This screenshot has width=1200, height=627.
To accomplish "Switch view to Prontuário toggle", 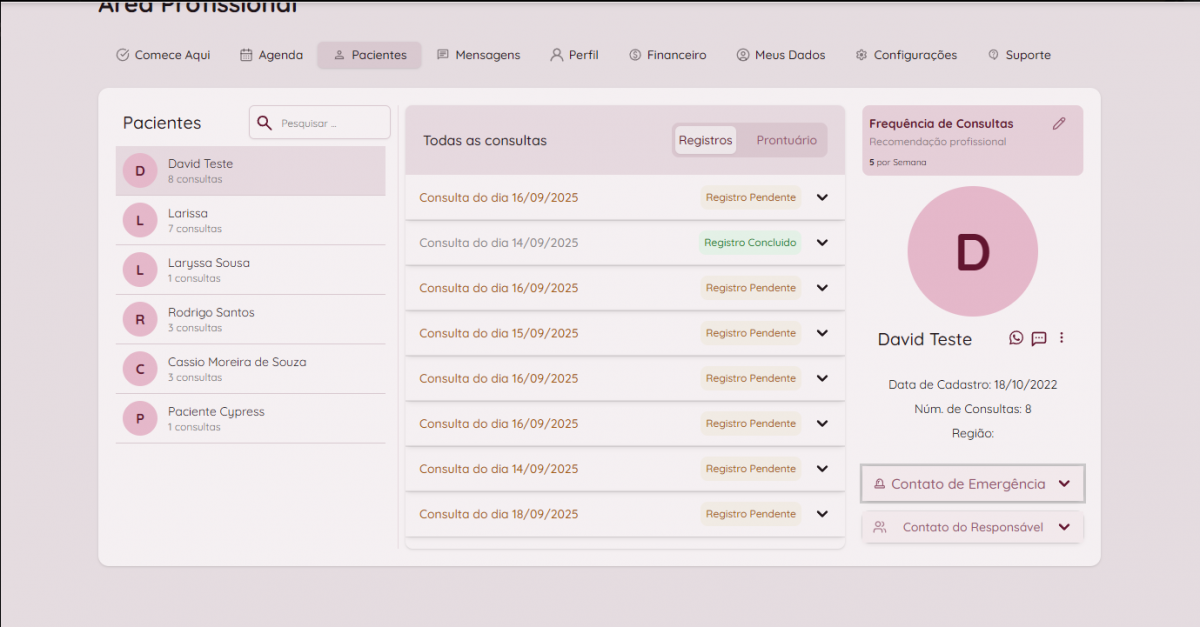I will point(786,140).
